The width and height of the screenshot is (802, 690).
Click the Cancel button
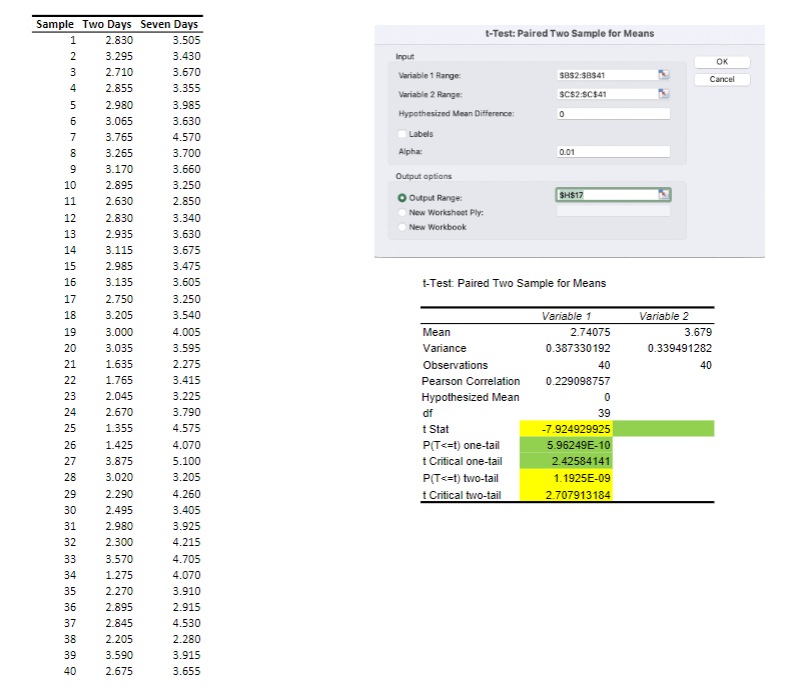(x=721, y=79)
